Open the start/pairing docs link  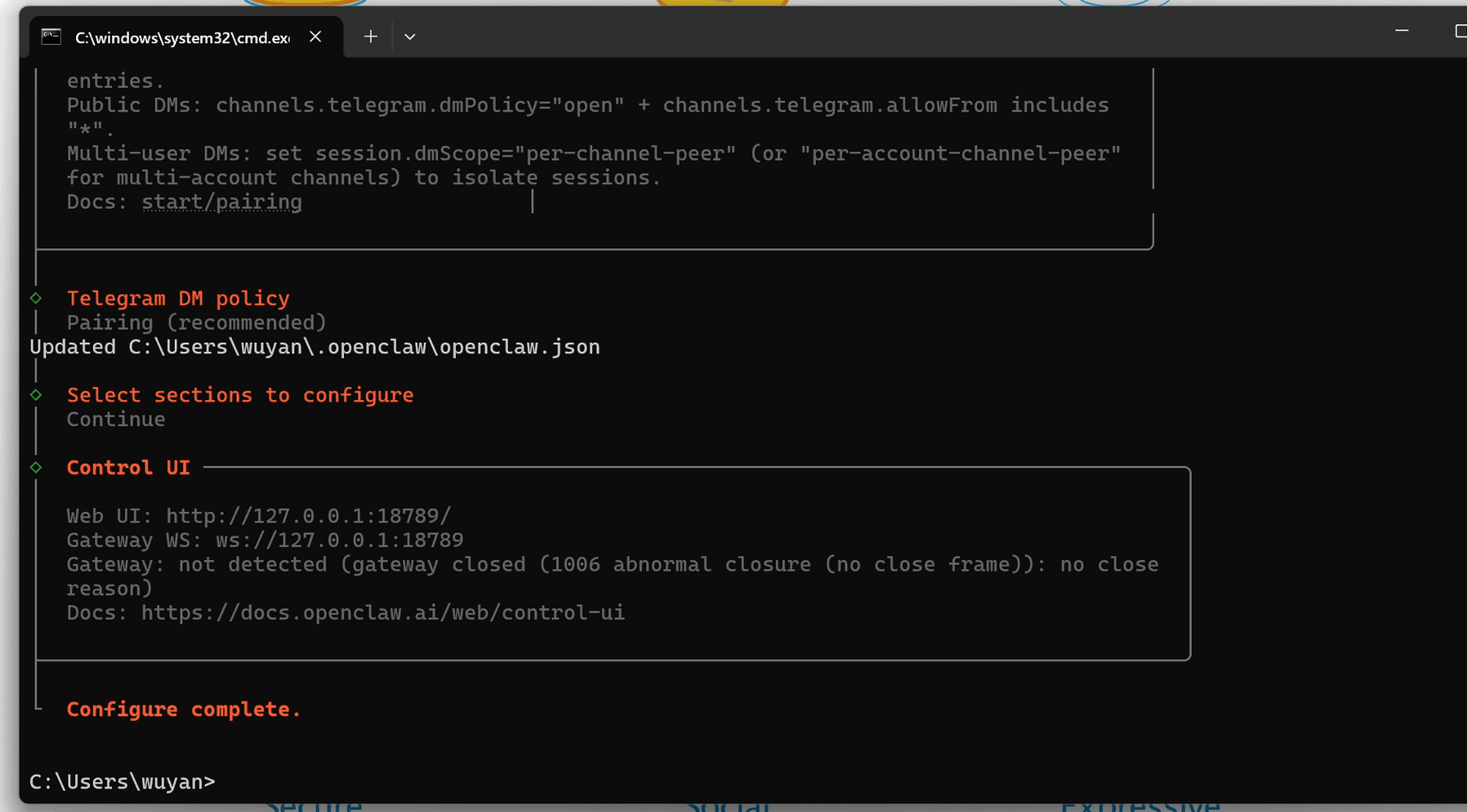221,202
